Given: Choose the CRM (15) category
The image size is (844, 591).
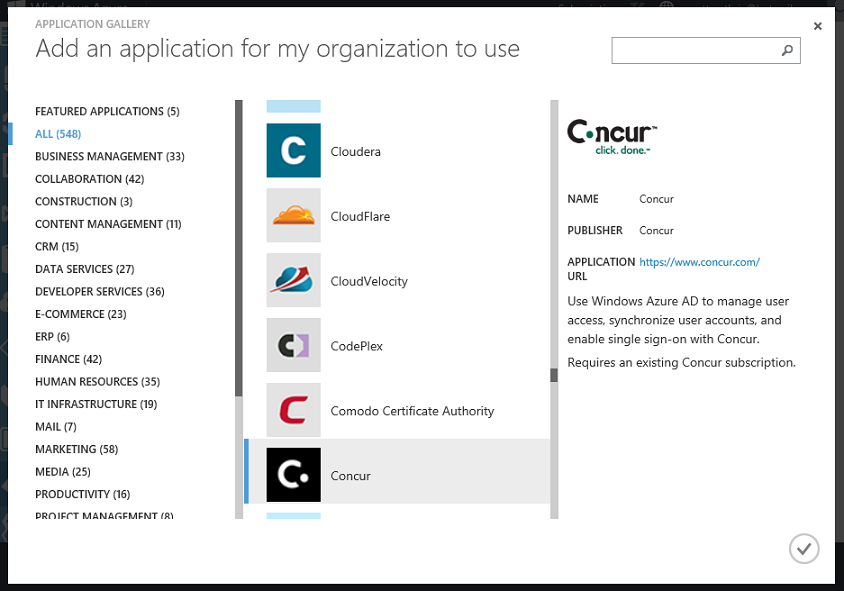Looking at the screenshot, I should point(57,247).
